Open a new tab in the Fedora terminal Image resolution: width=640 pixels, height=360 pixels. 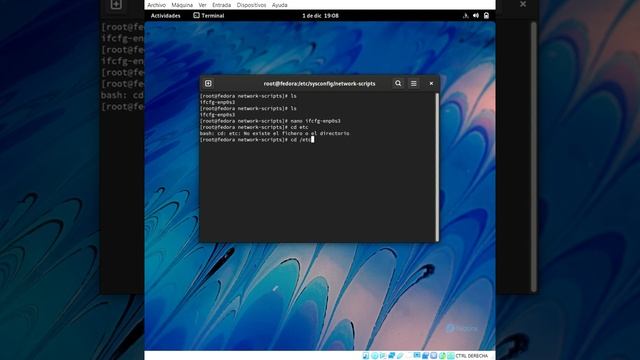(208, 83)
